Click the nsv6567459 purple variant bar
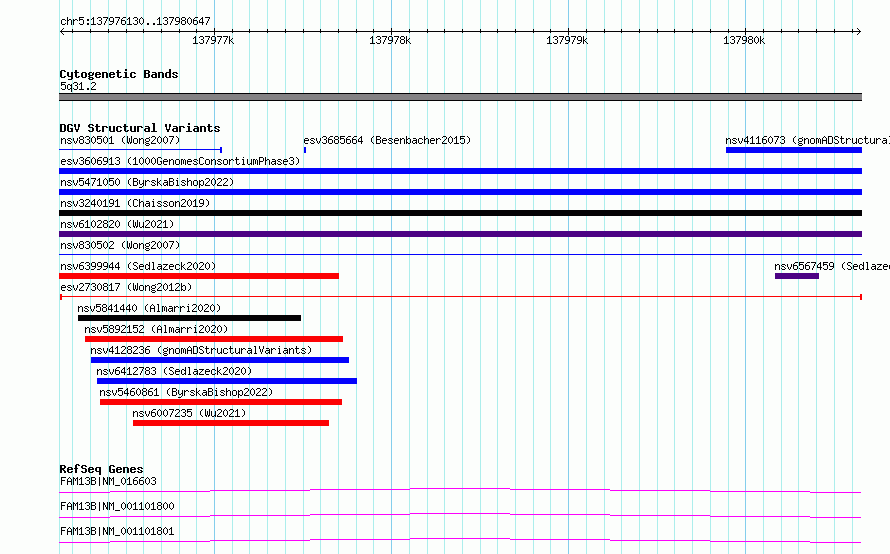Image resolution: width=890 pixels, height=554 pixels. pos(797,276)
